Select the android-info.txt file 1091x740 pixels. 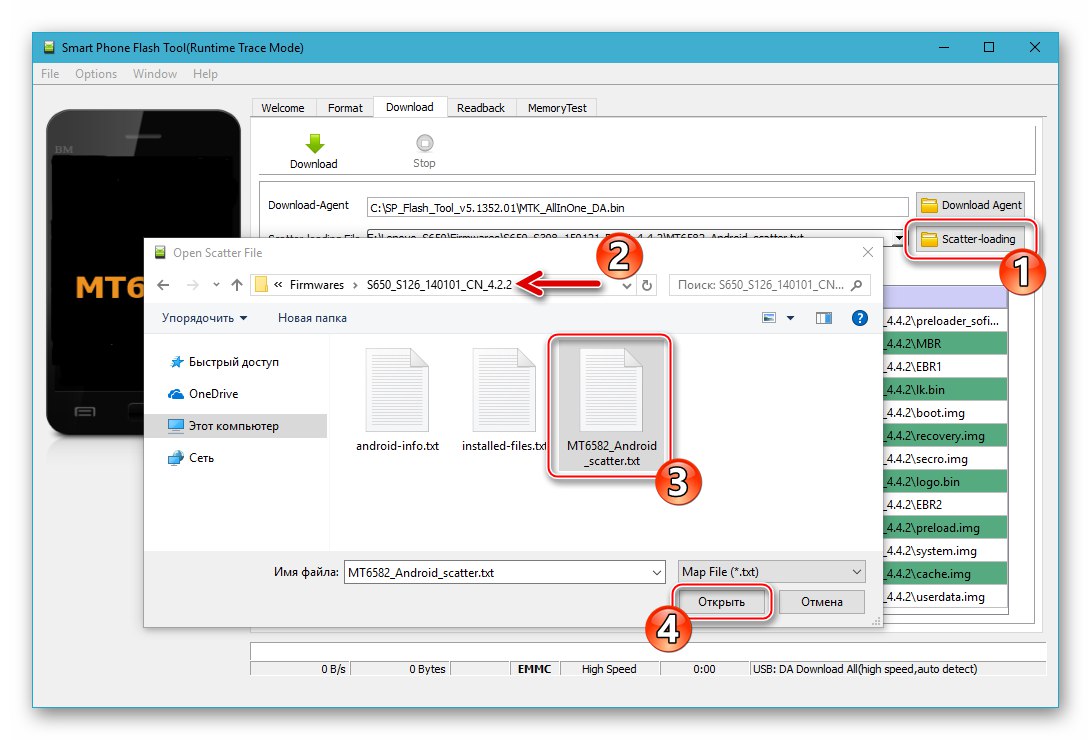click(397, 399)
